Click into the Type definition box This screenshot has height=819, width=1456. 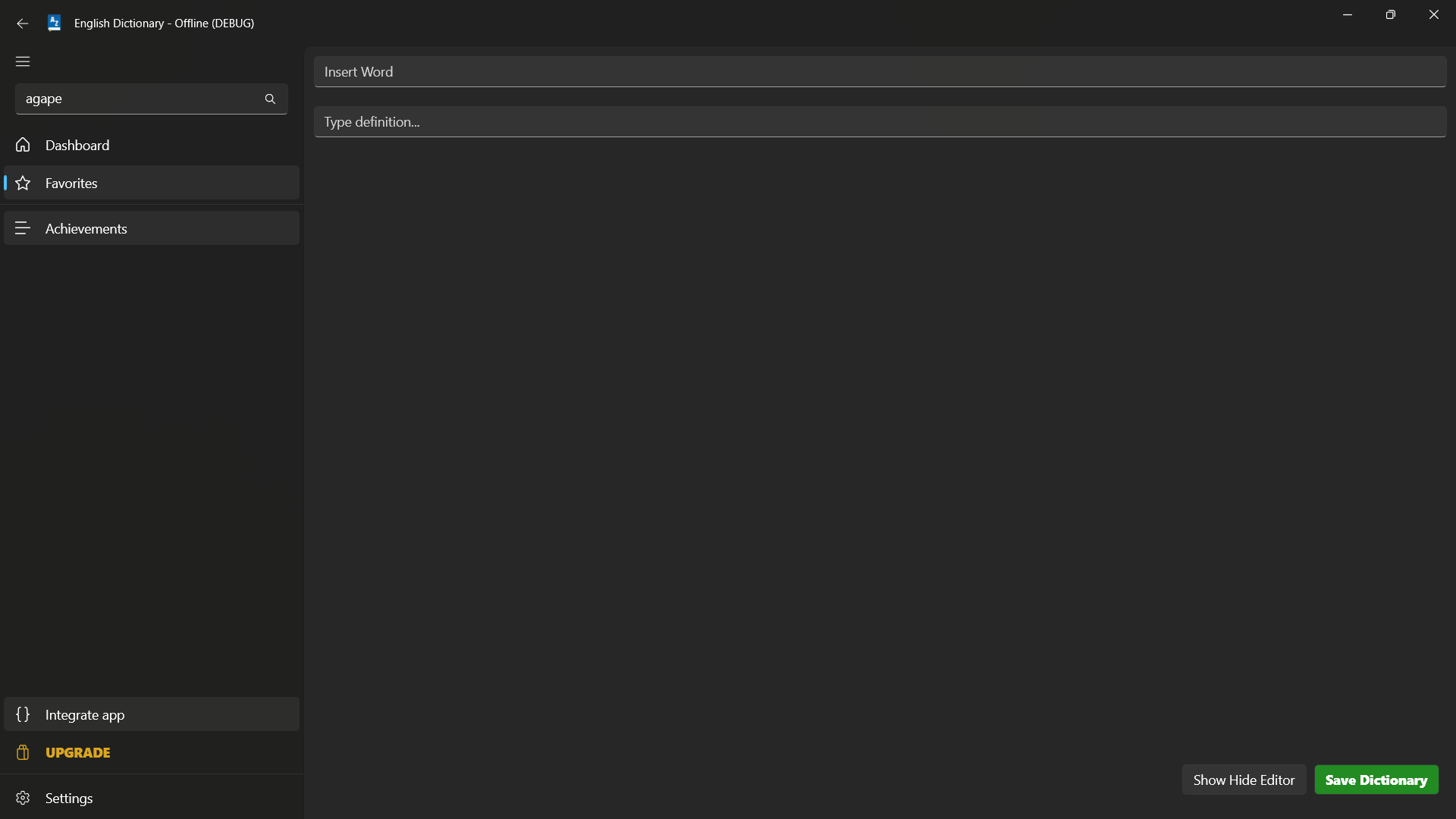tap(880, 122)
